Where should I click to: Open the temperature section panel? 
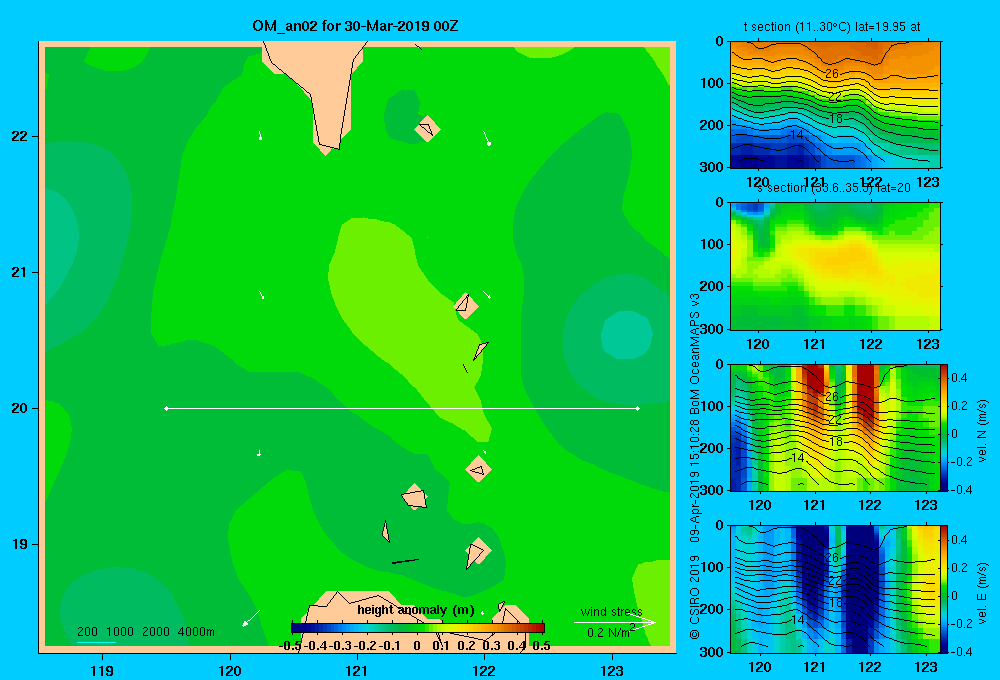(x=835, y=105)
